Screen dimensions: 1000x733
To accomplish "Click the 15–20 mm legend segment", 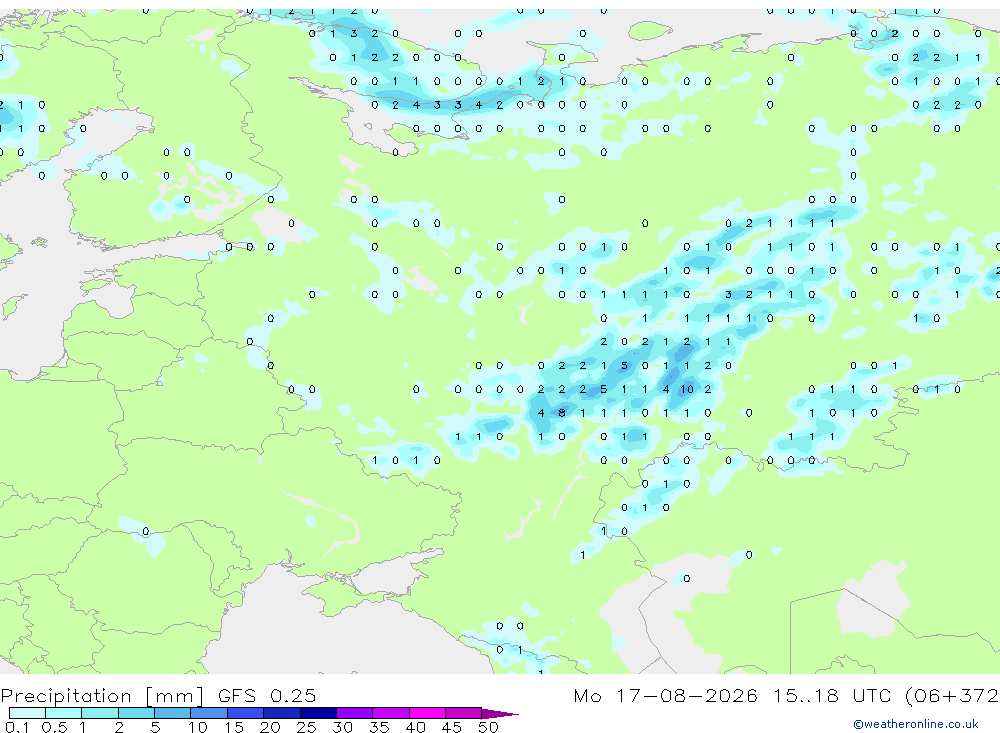I will click(x=246, y=713).
